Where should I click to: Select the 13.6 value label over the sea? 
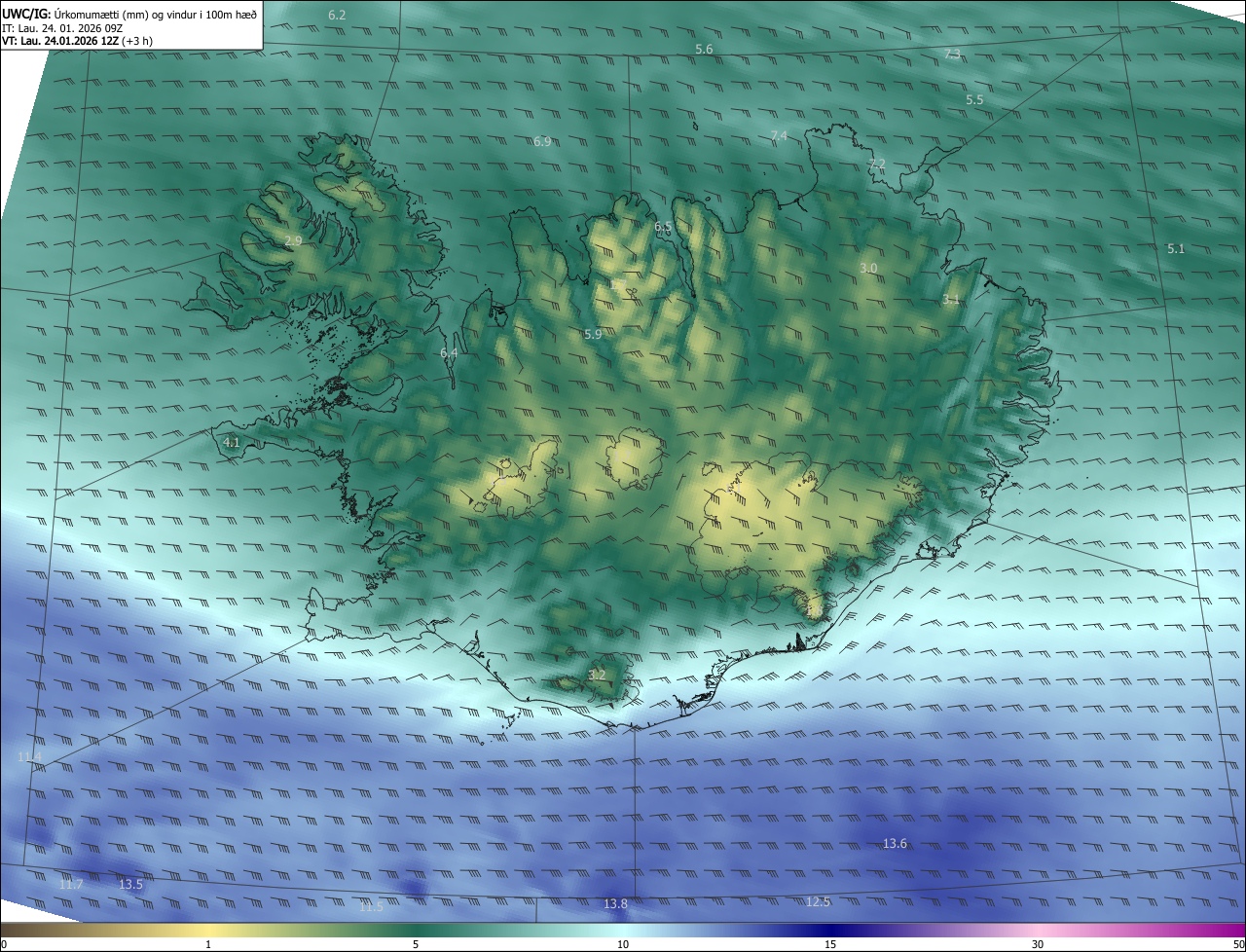[895, 843]
